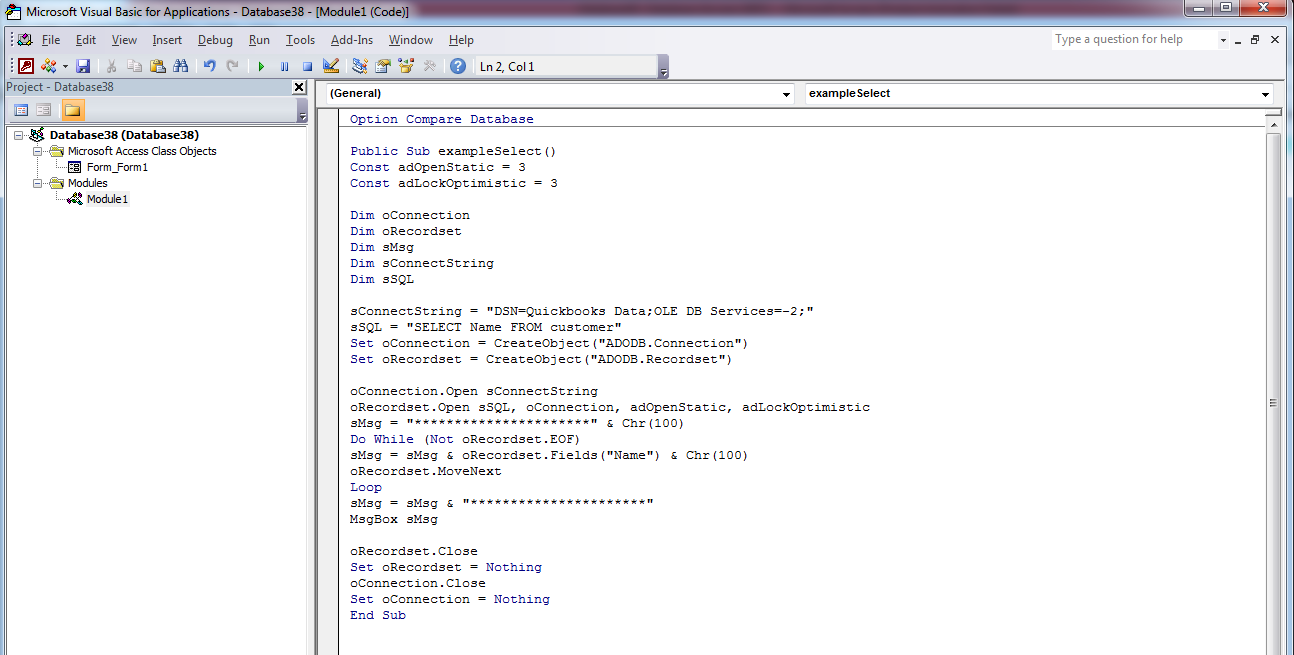Click the Break (pause) icon
The width and height of the screenshot is (1294, 655).
coord(284,66)
